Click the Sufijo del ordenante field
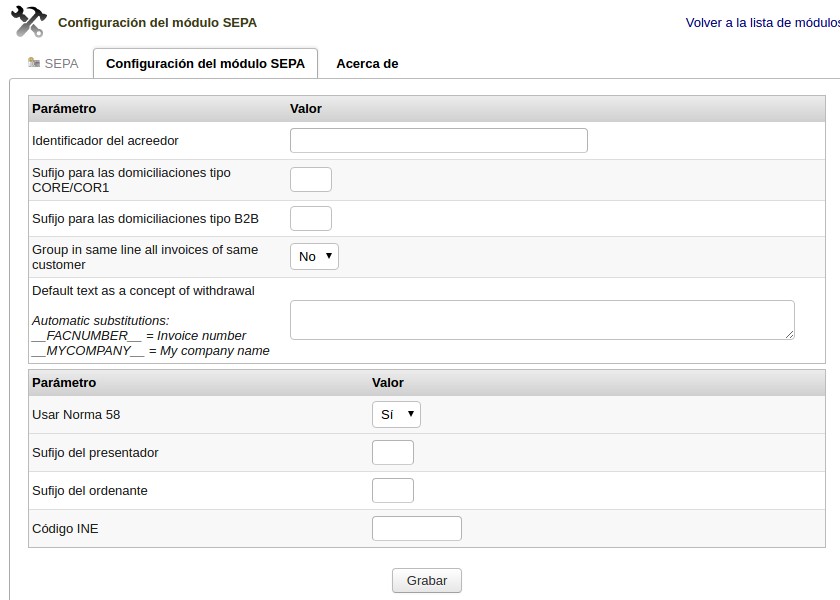This screenshot has width=840, height=600. (392, 491)
